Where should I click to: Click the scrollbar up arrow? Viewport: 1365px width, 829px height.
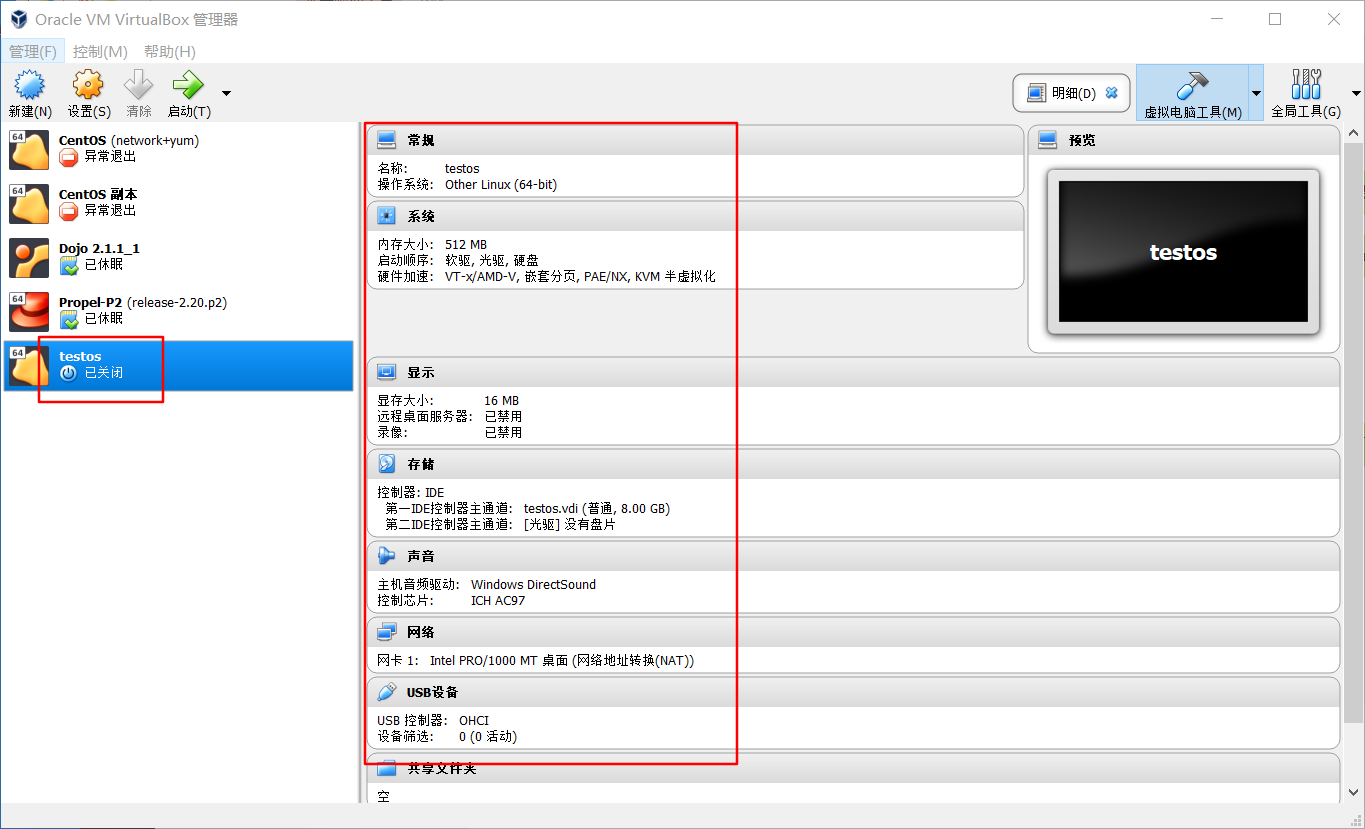(x=1353, y=133)
